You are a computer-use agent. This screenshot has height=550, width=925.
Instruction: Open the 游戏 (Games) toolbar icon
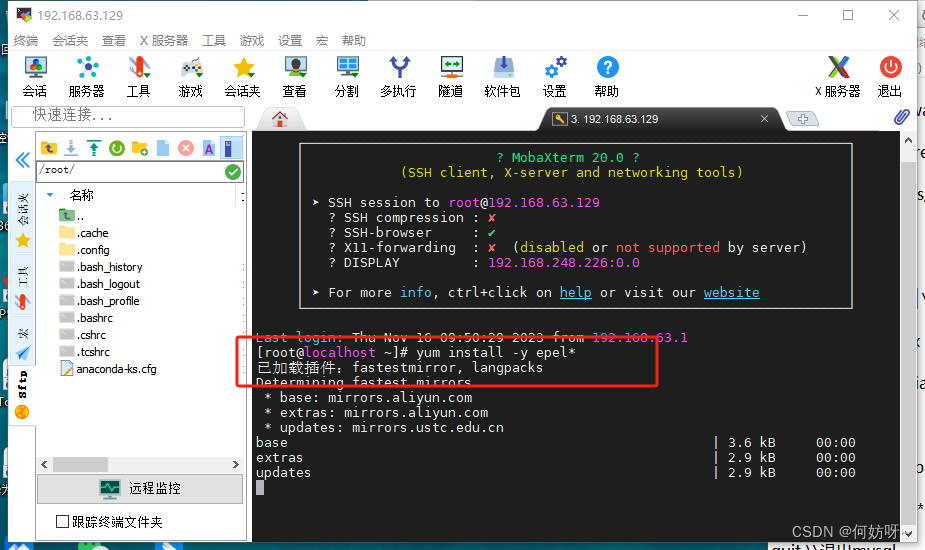191,77
